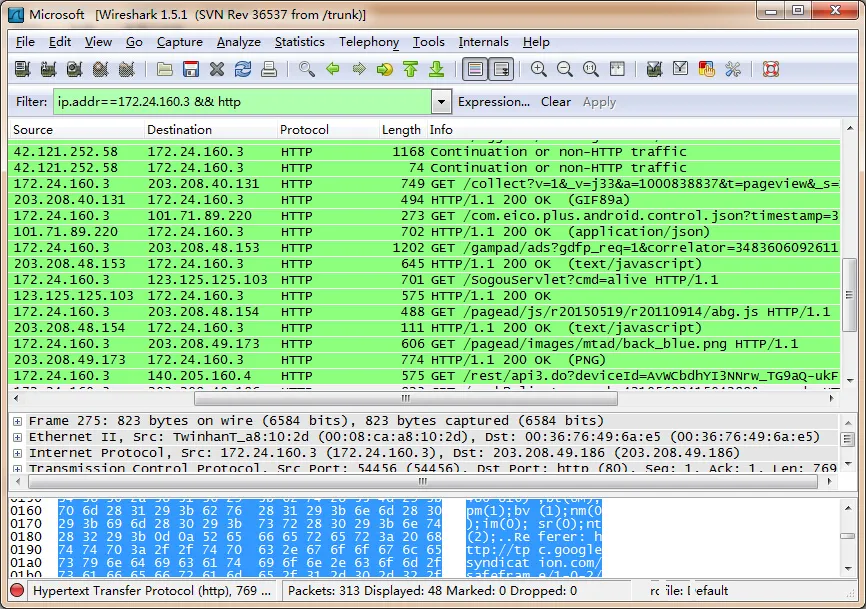The height and width of the screenshot is (609, 866).
Task: Click Packets: 313 Displayed status text
Action: [432, 591]
